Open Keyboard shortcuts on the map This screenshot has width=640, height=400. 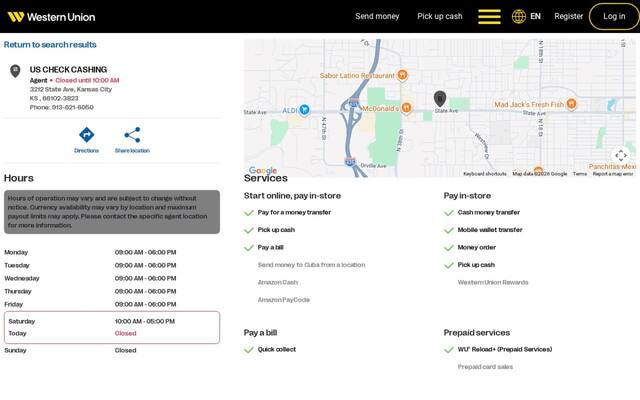tap(485, 174)
